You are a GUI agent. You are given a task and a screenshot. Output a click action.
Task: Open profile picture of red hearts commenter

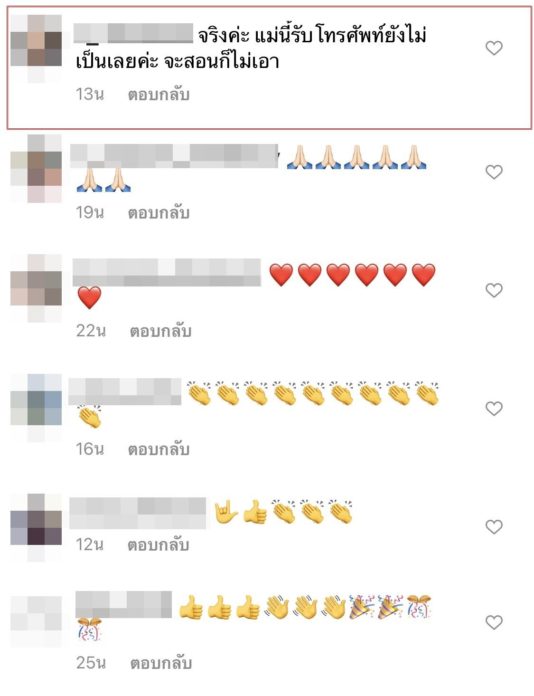pos(36,289)
